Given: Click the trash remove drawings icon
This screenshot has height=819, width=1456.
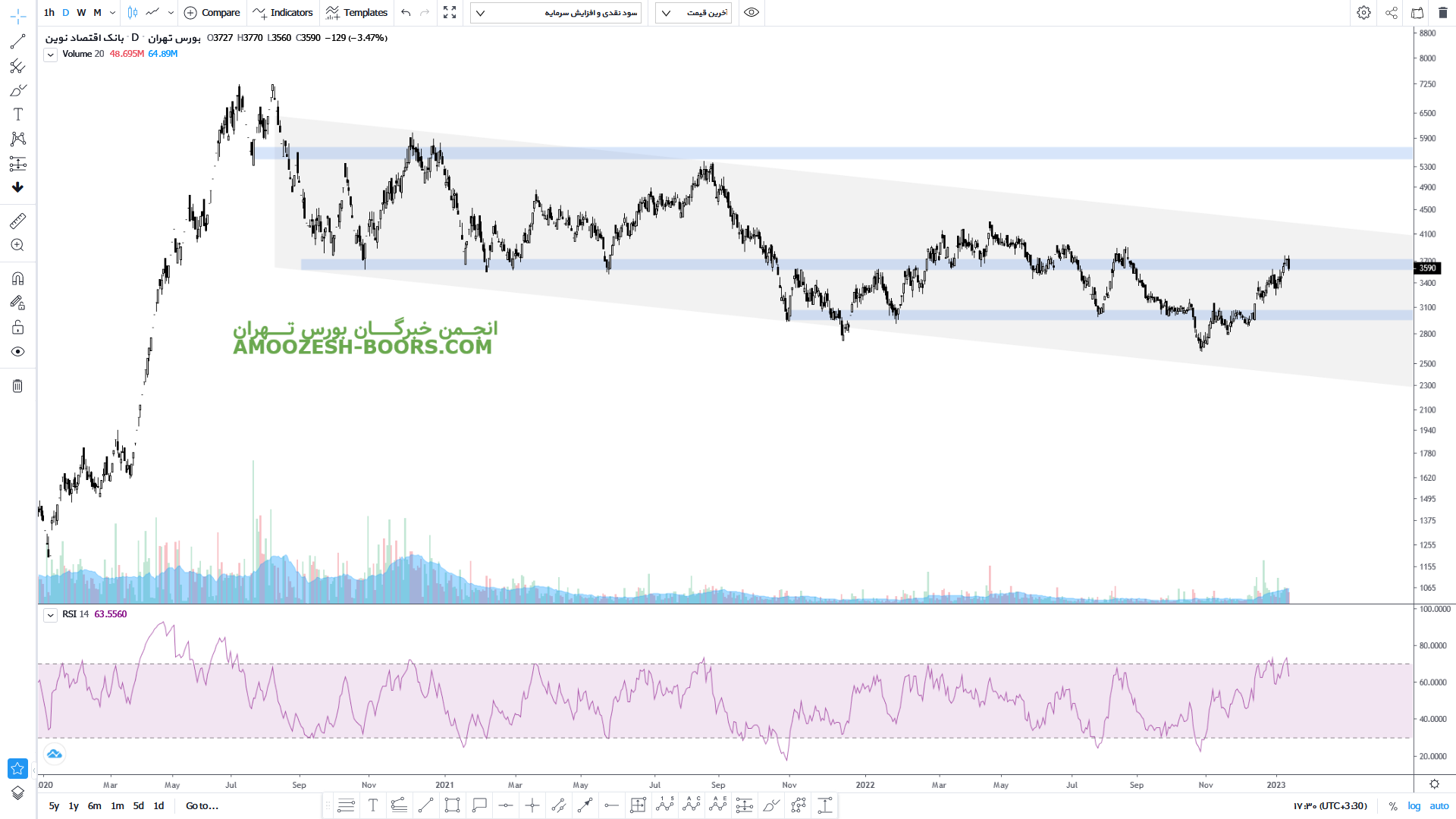Looking at the screenshot, I should tap(17, 386).
